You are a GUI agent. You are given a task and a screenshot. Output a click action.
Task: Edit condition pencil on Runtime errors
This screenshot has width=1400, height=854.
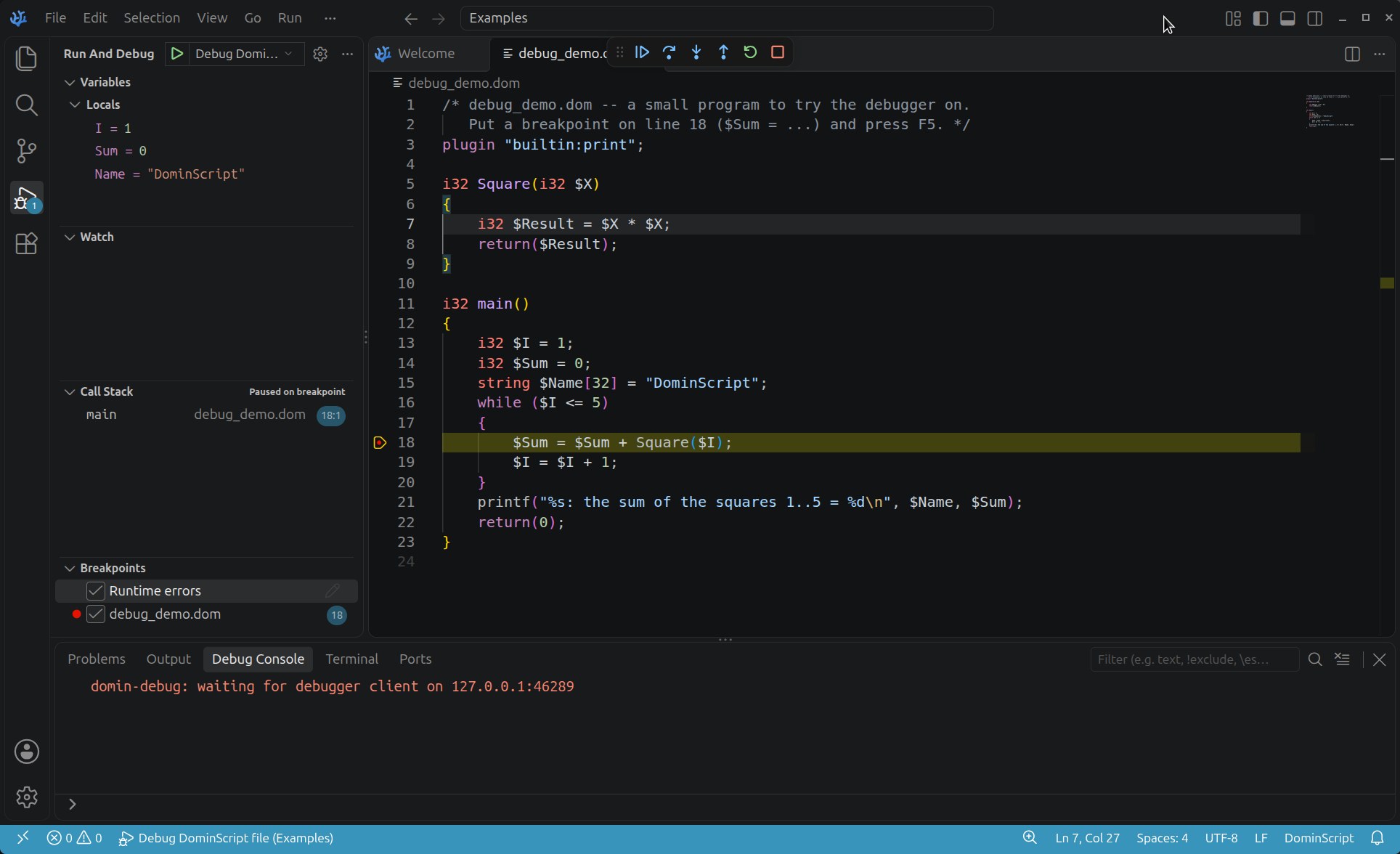coord(333,590)
